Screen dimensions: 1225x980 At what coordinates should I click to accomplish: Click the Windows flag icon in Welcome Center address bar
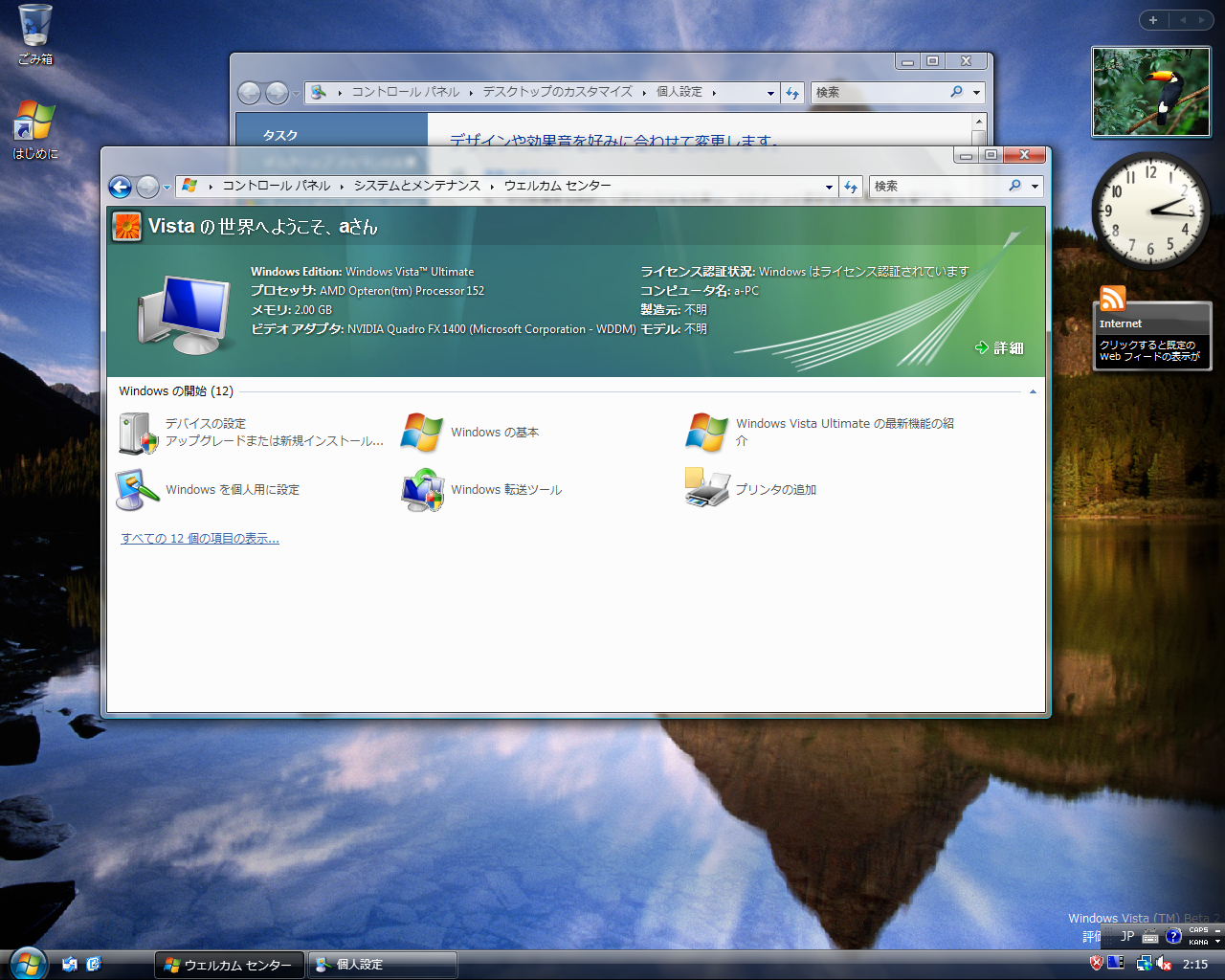click(x=189, y=186)
